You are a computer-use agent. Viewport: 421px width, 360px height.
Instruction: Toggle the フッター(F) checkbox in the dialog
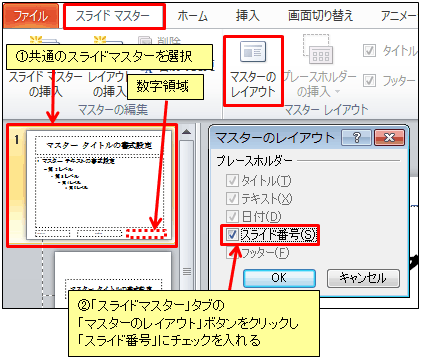230,253
